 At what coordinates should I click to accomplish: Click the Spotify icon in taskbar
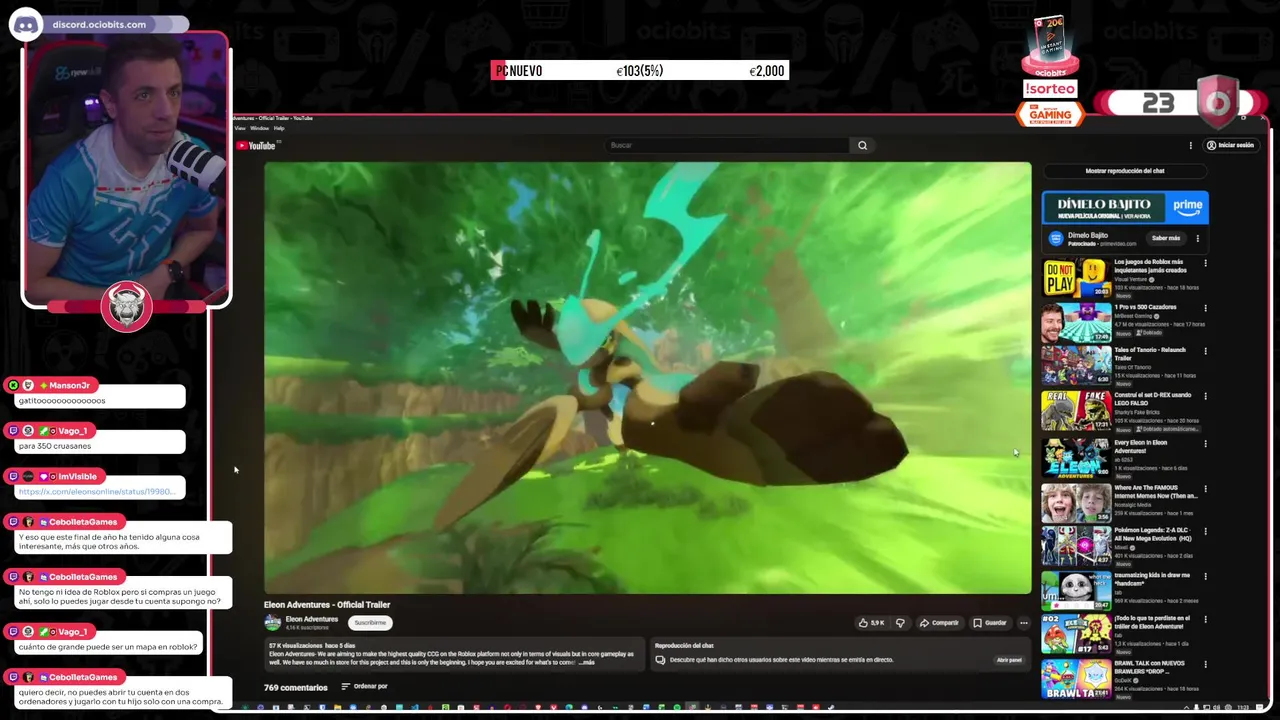point(676,708)
